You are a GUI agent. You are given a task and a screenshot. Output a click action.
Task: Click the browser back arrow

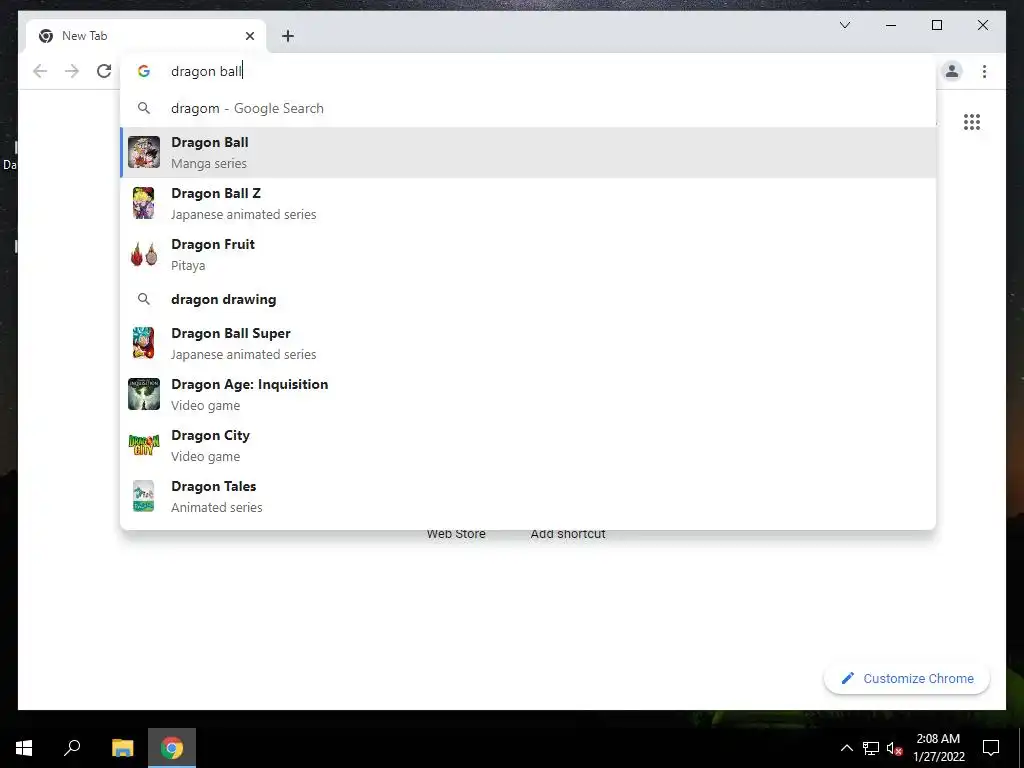(40, 71)
